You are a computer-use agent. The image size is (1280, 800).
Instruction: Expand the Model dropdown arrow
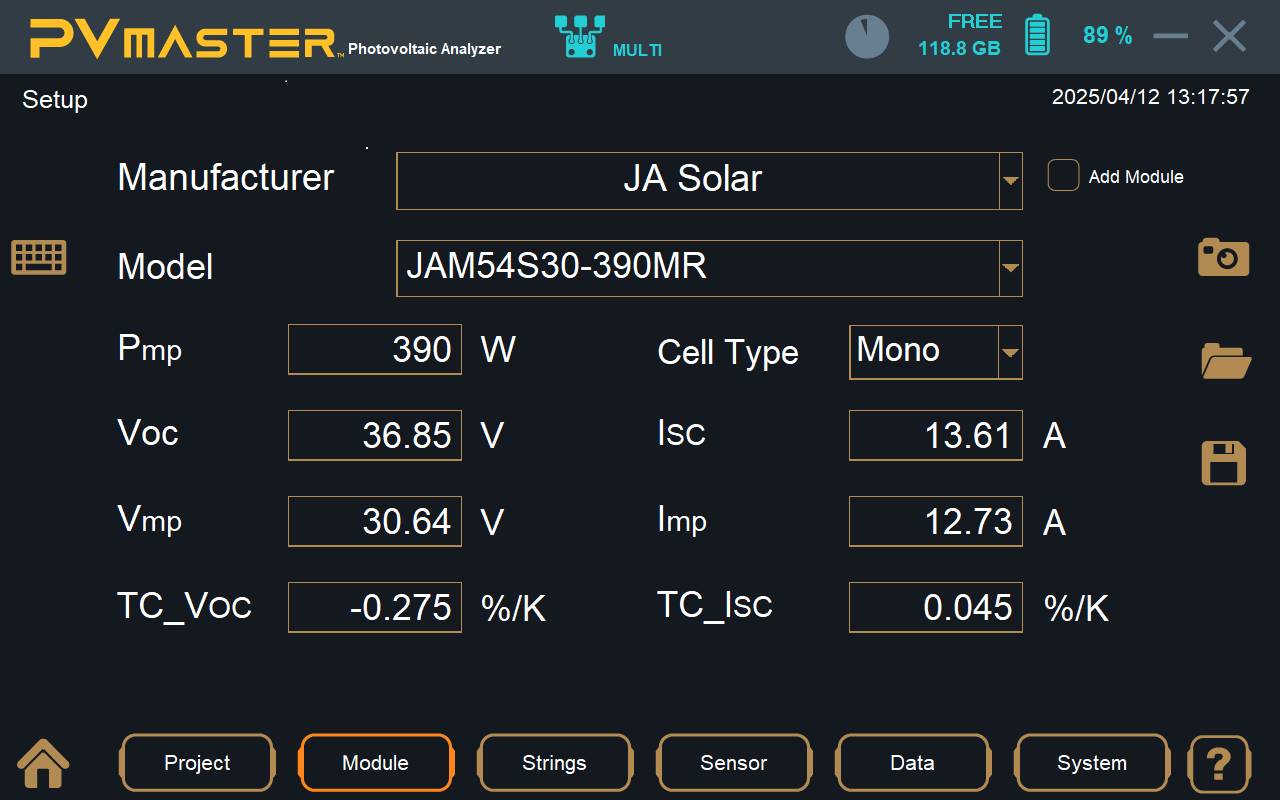(x=1011, y=268)
